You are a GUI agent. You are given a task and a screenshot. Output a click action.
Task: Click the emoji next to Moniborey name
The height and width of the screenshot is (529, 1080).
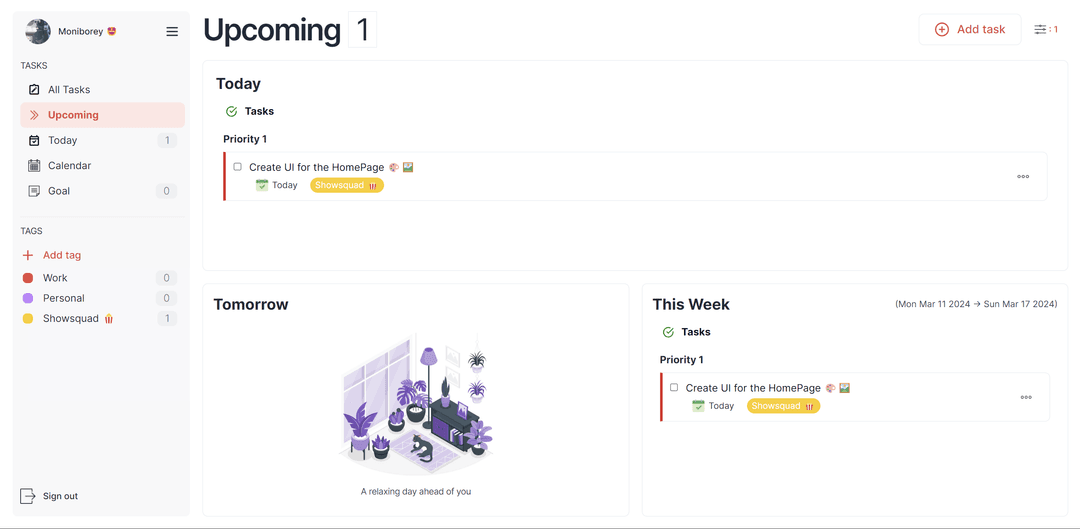click(x=111, y=31)
